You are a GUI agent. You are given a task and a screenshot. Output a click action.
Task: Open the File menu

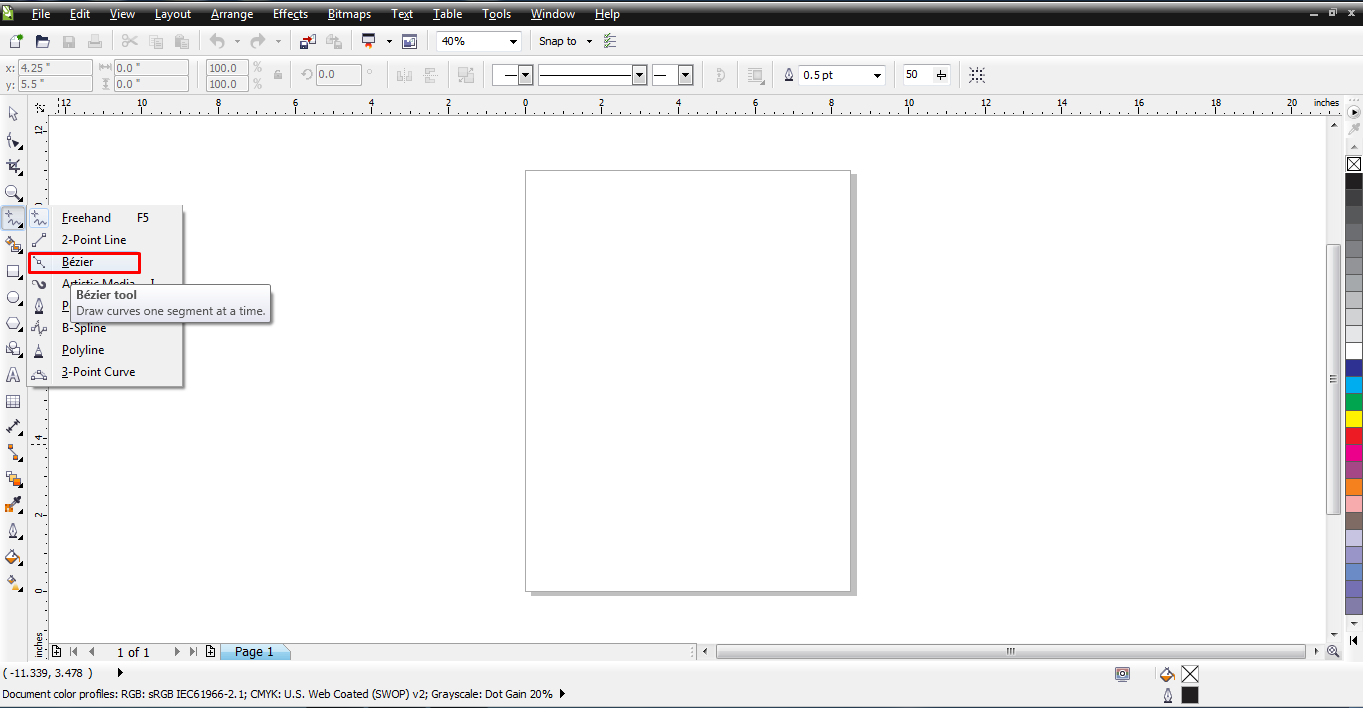(x=41, y=14)
